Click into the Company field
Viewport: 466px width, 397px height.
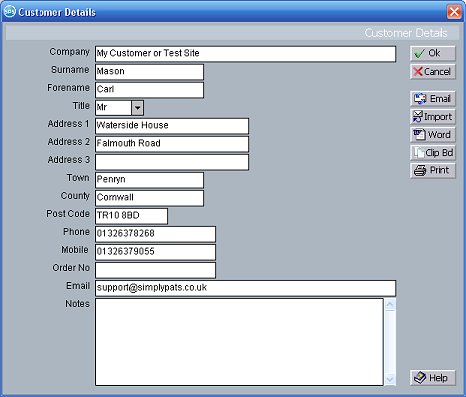(246, 54)
